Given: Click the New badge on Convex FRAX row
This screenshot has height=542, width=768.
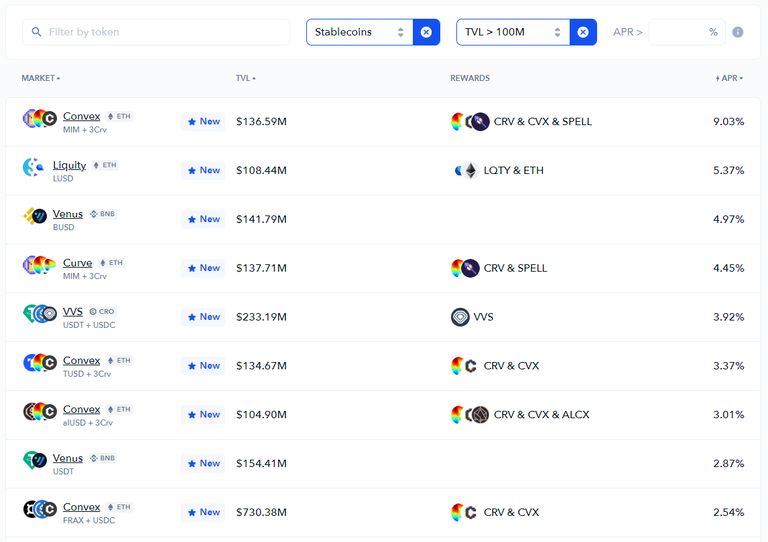Looking at the screenshot, I should point(203,512).
